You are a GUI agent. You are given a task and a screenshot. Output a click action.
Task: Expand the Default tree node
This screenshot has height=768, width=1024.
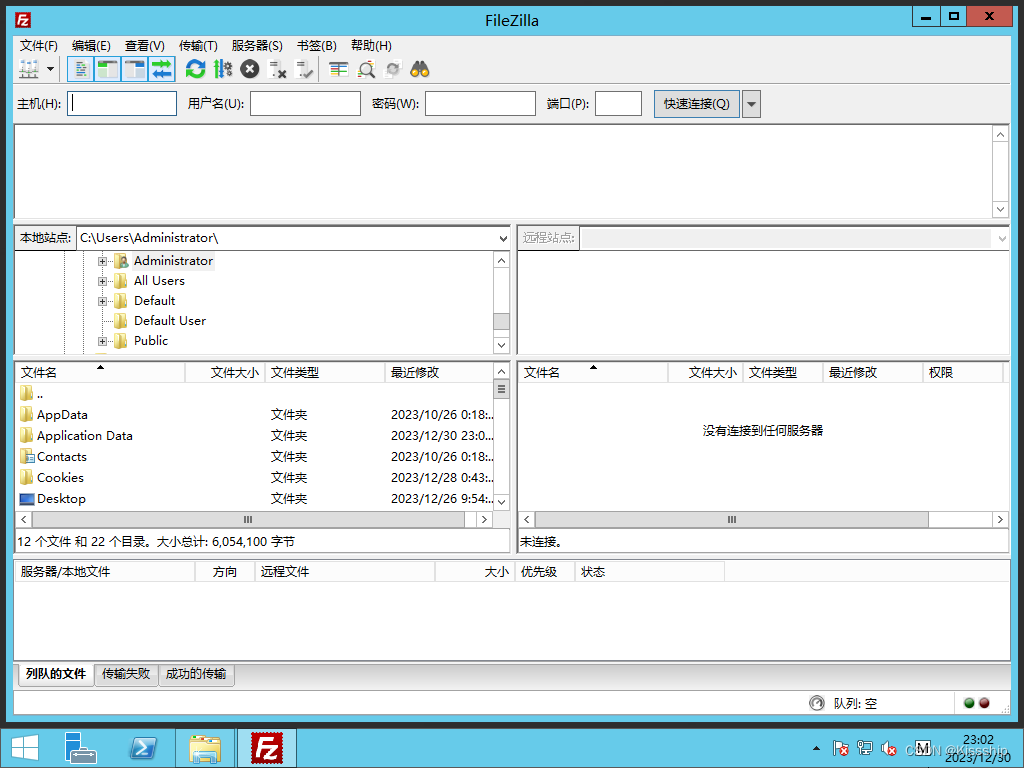coord(102,301)
